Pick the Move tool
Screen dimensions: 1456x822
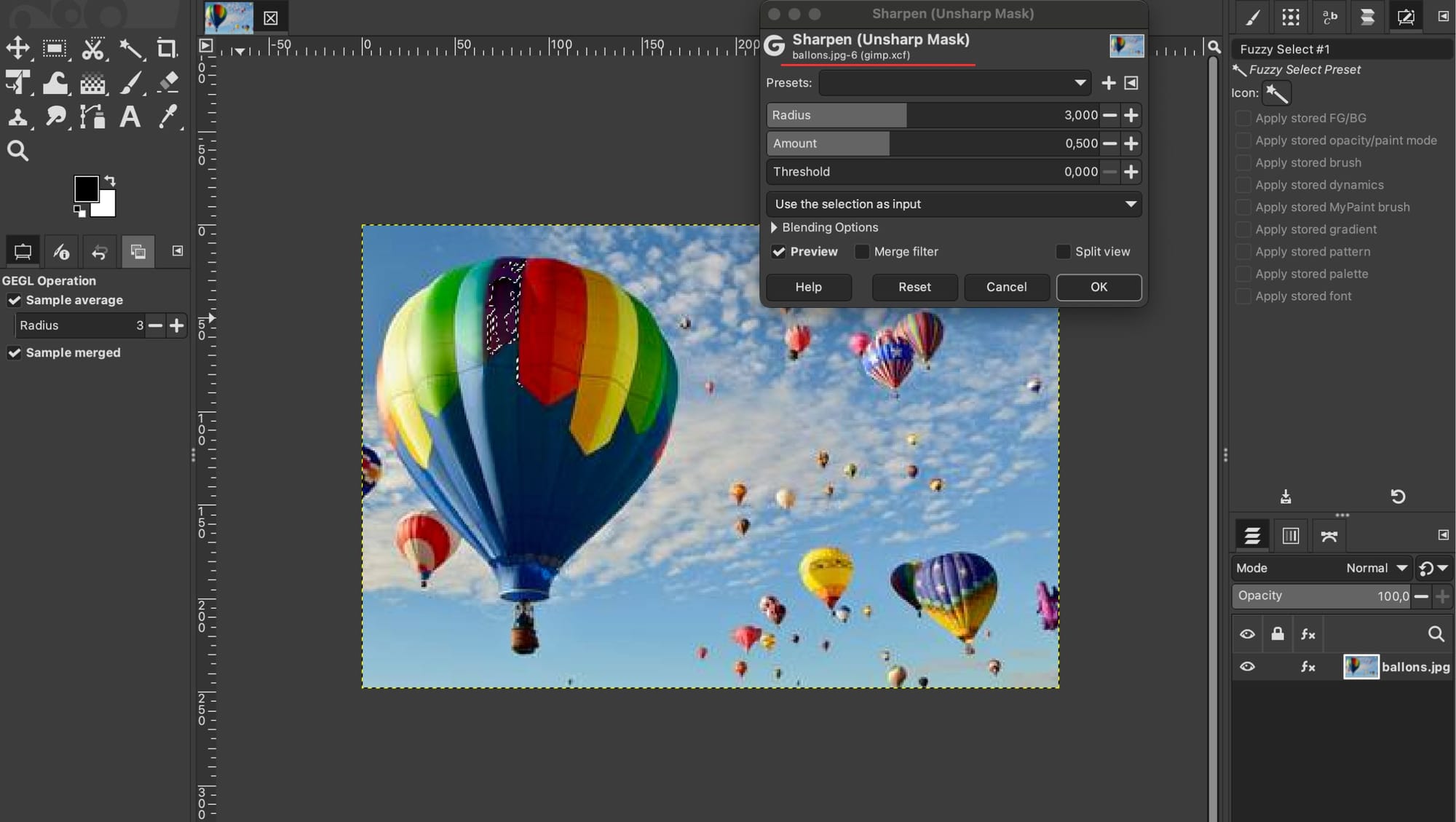pos(17,49)
